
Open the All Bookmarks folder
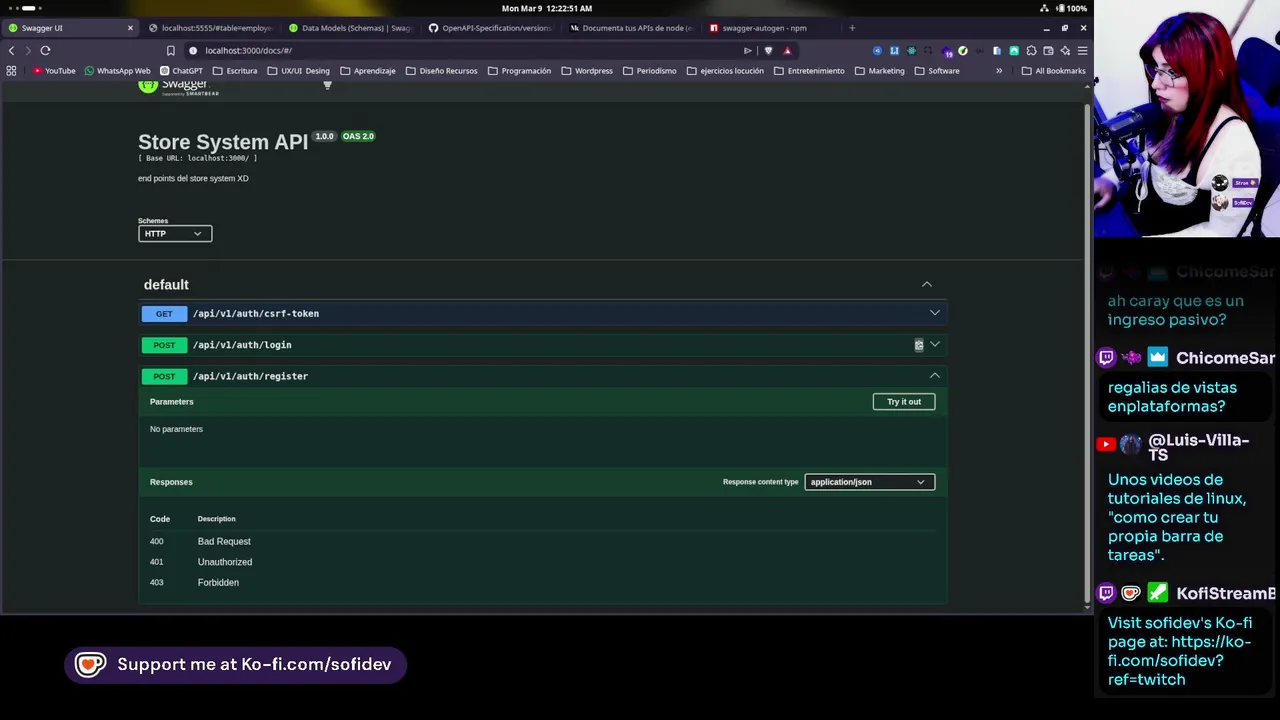coord(1053,71)
